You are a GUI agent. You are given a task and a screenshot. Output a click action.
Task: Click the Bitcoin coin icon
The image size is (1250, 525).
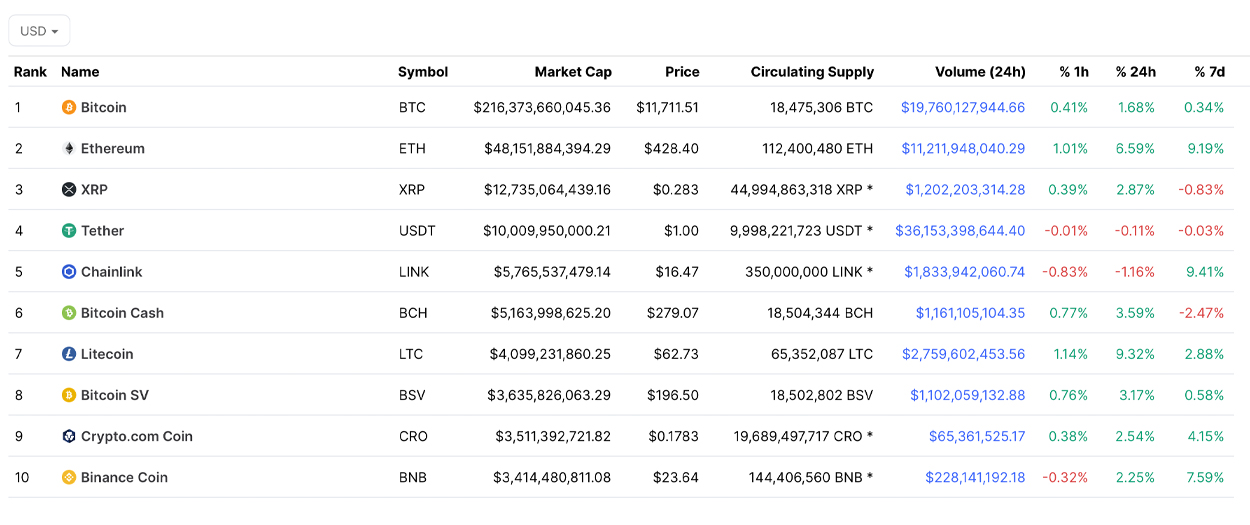coord(69,107)
